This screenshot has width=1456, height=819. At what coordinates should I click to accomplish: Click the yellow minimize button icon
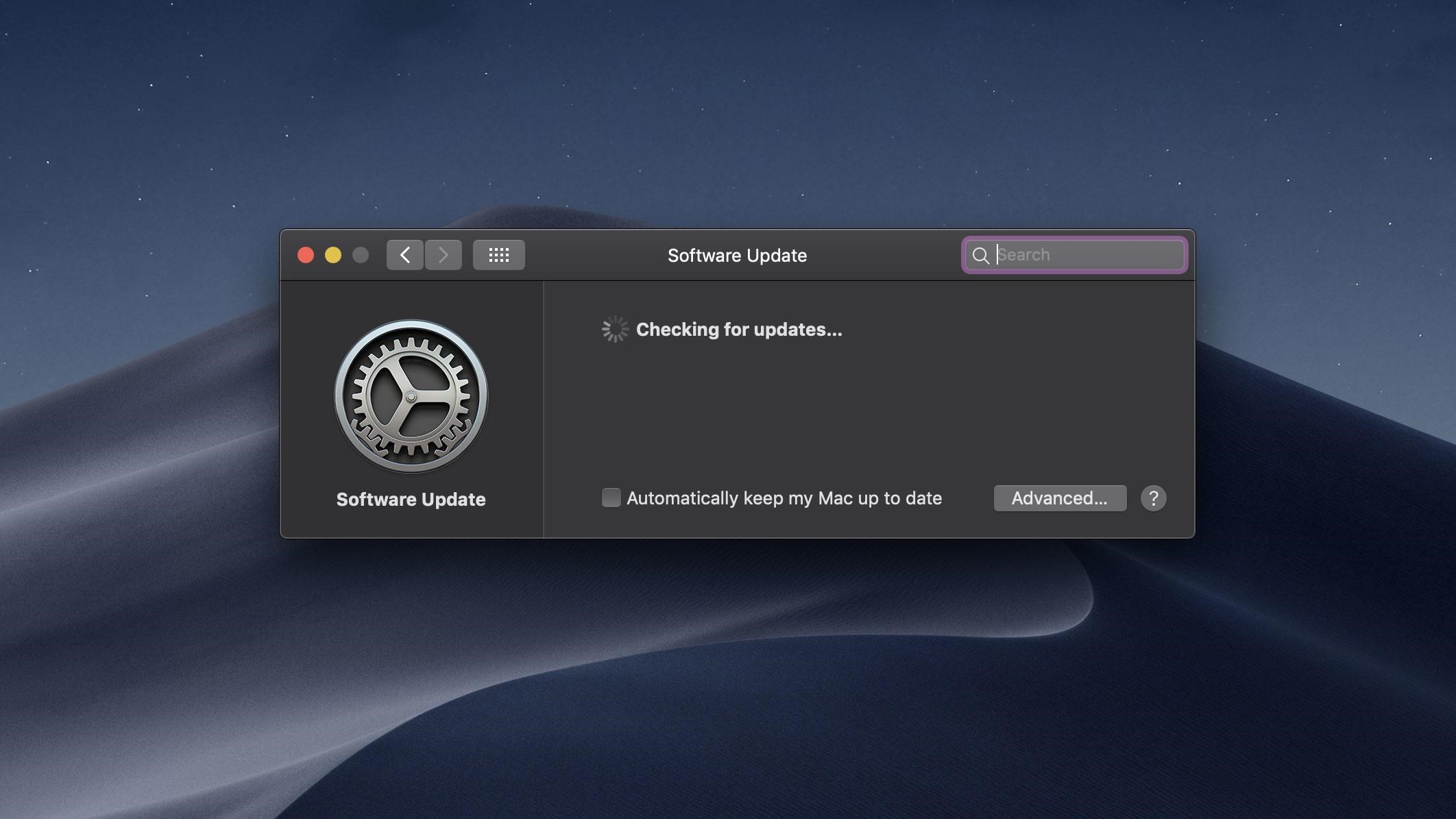[x=333, y=255]
